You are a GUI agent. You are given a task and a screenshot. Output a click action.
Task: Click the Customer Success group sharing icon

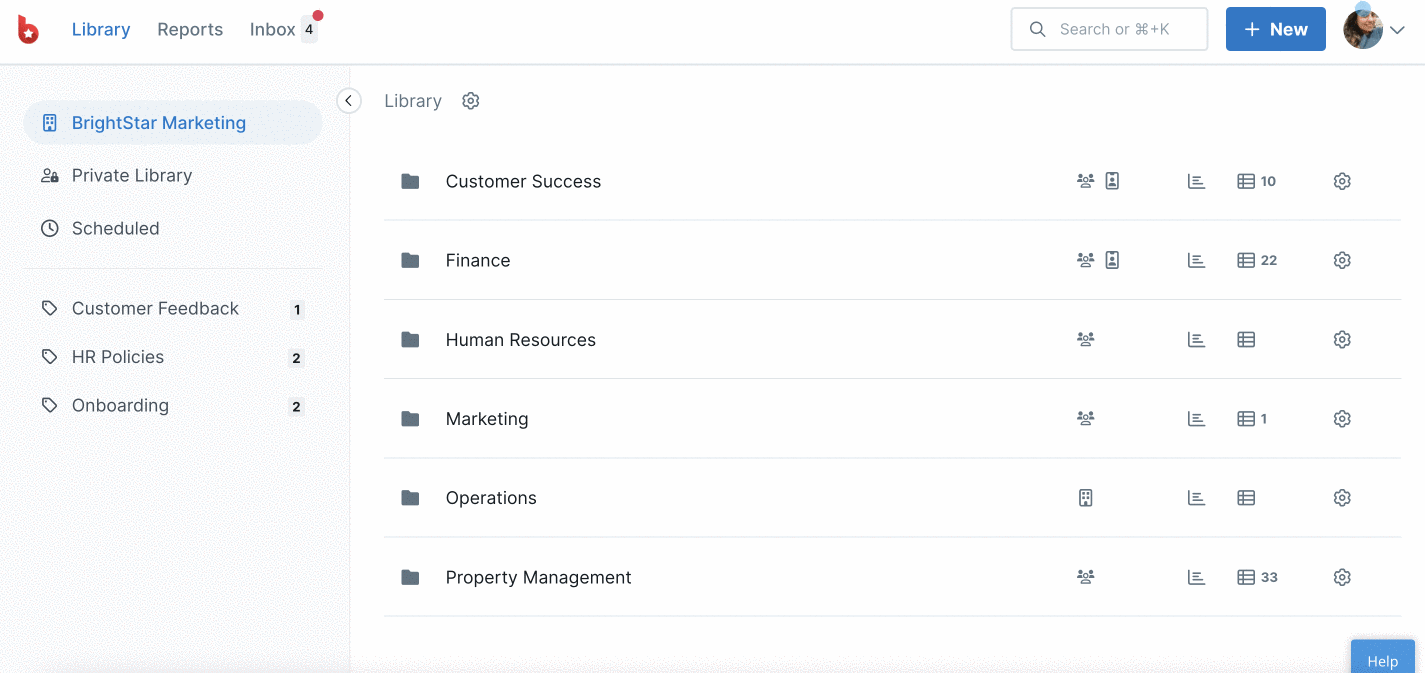click(x=1085, y=181)
